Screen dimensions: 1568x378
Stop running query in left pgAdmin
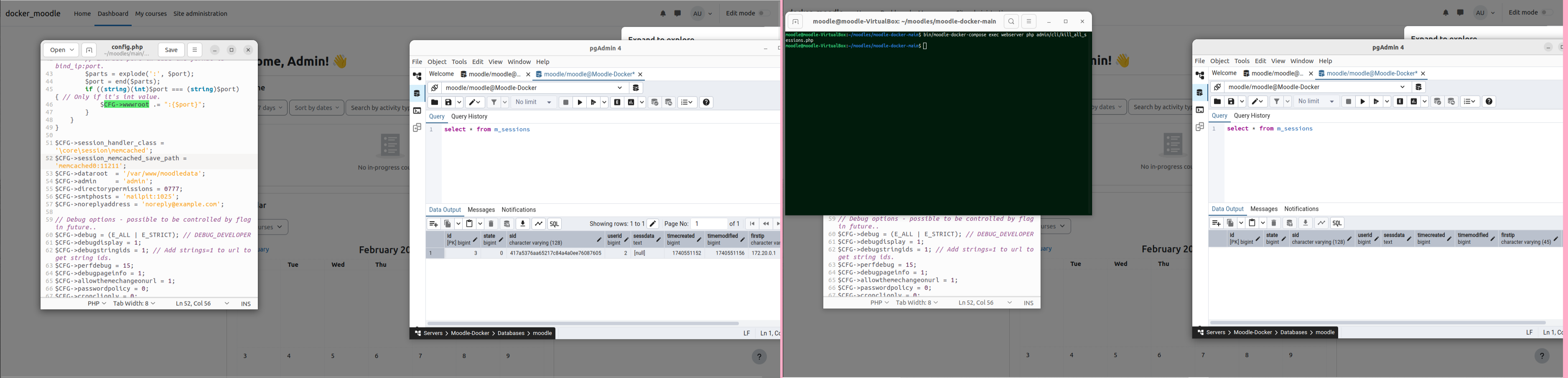click(x=565, y=102)
